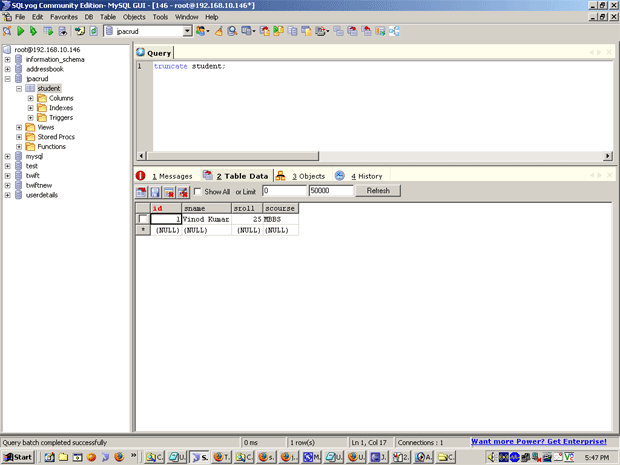Switch to the Objects tab

point(308,176)
